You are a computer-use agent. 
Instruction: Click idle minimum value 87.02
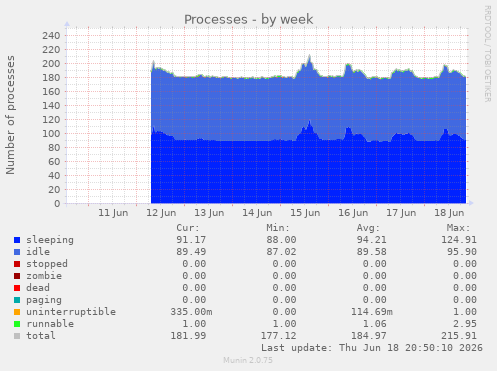point(281,252)
